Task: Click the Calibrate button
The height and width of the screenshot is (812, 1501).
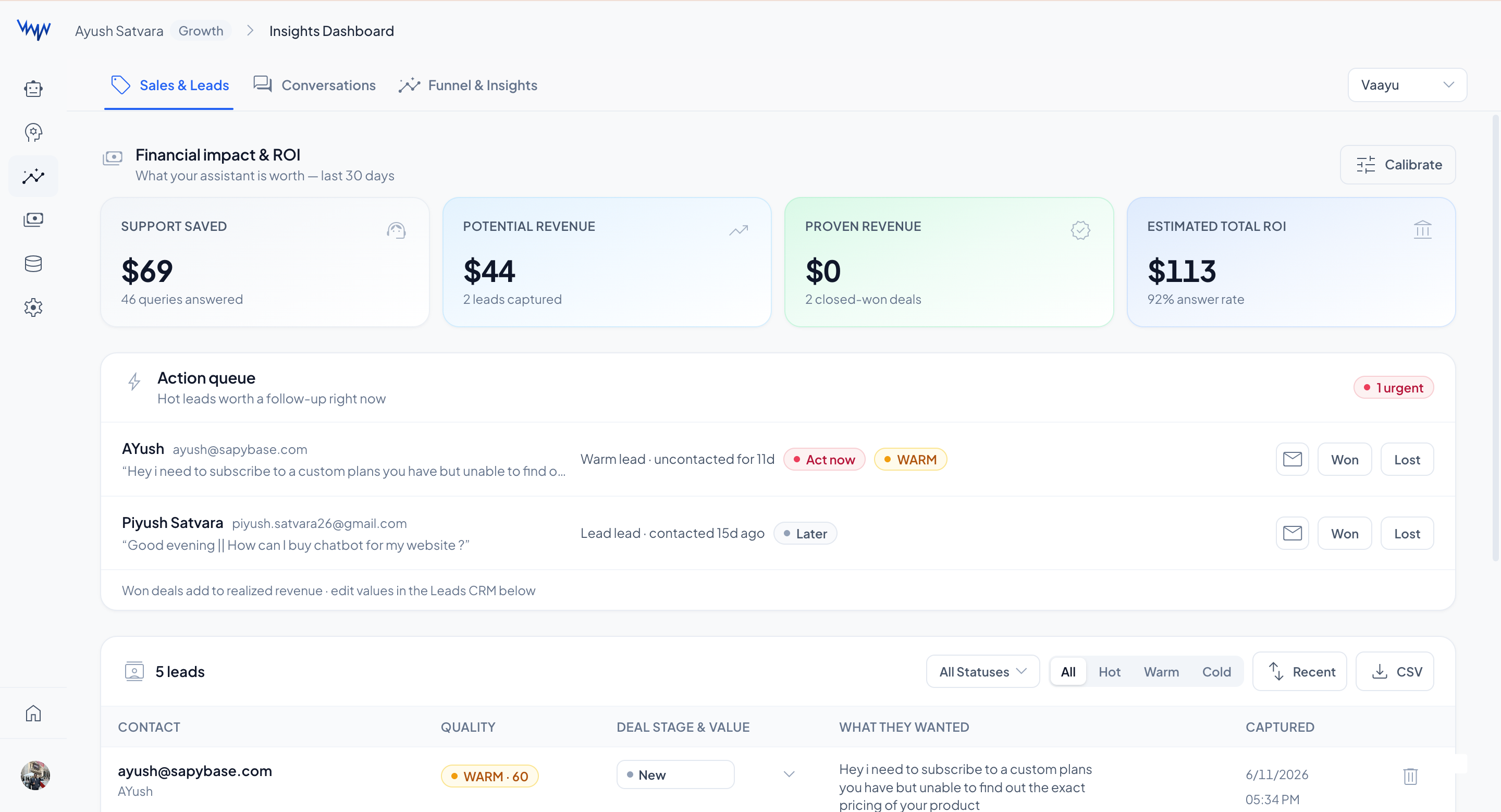Action: point(1397,164)
